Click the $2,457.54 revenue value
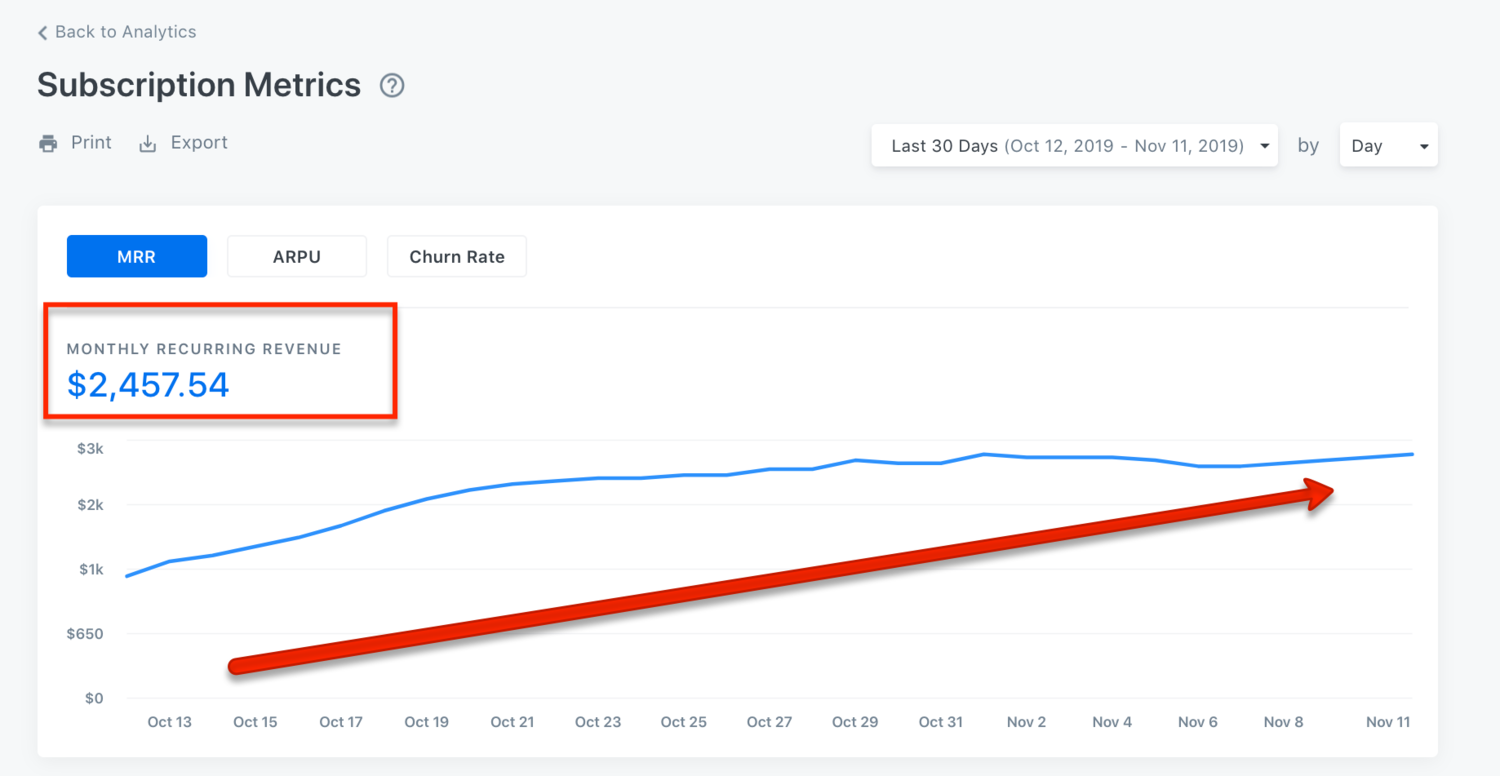 point(148,385)
